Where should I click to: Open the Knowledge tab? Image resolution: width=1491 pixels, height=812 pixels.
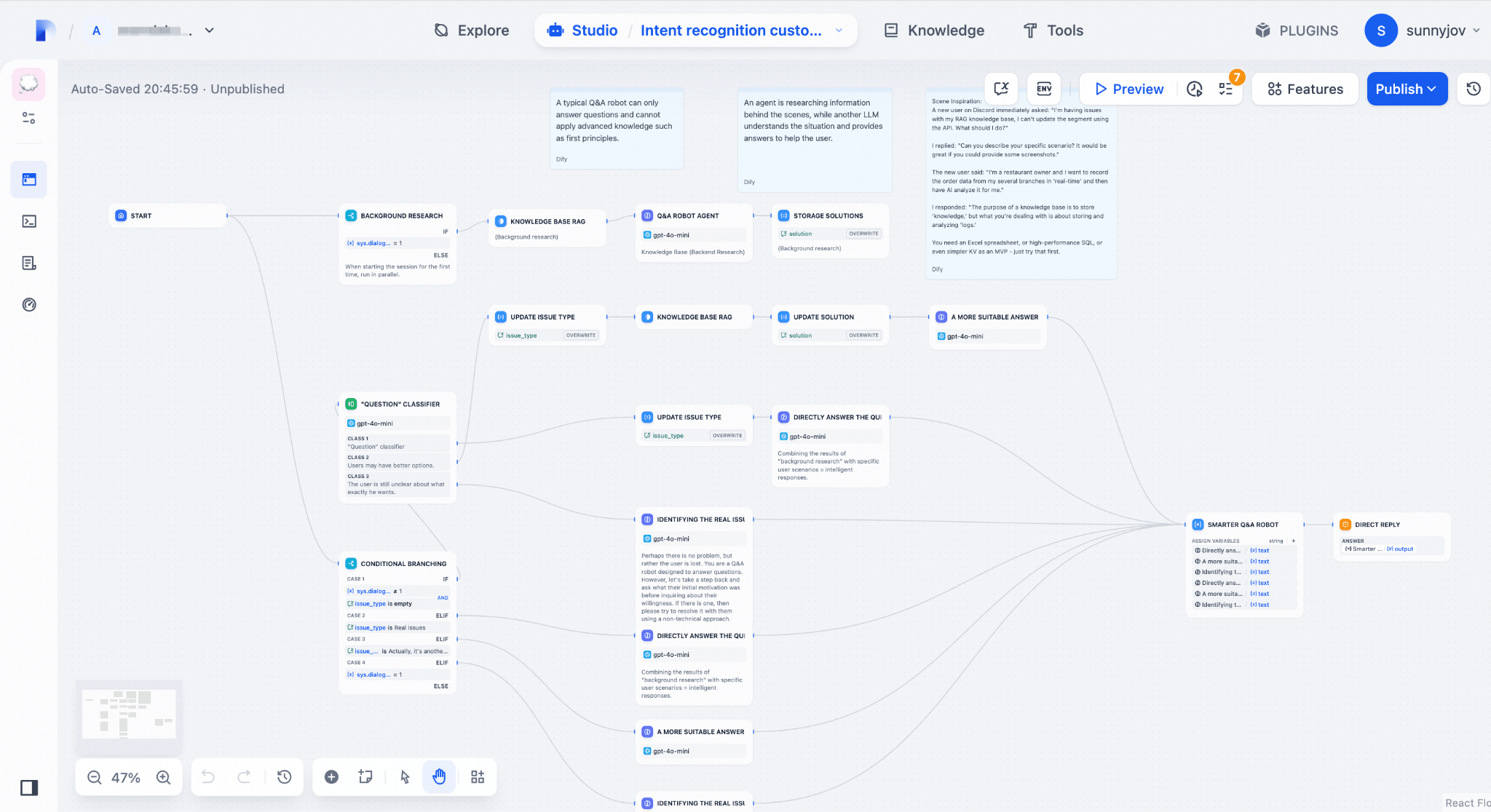(934, 31)
